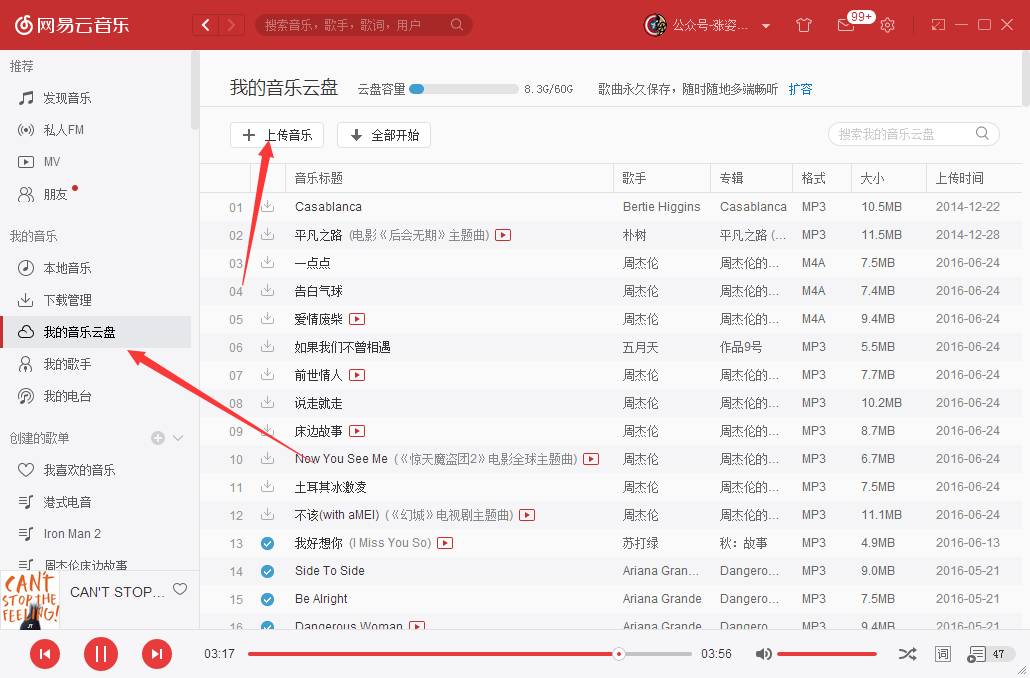Click the cloud capacity progress bar
Screen dimensions: 1030x678
(x=464, y=89)
